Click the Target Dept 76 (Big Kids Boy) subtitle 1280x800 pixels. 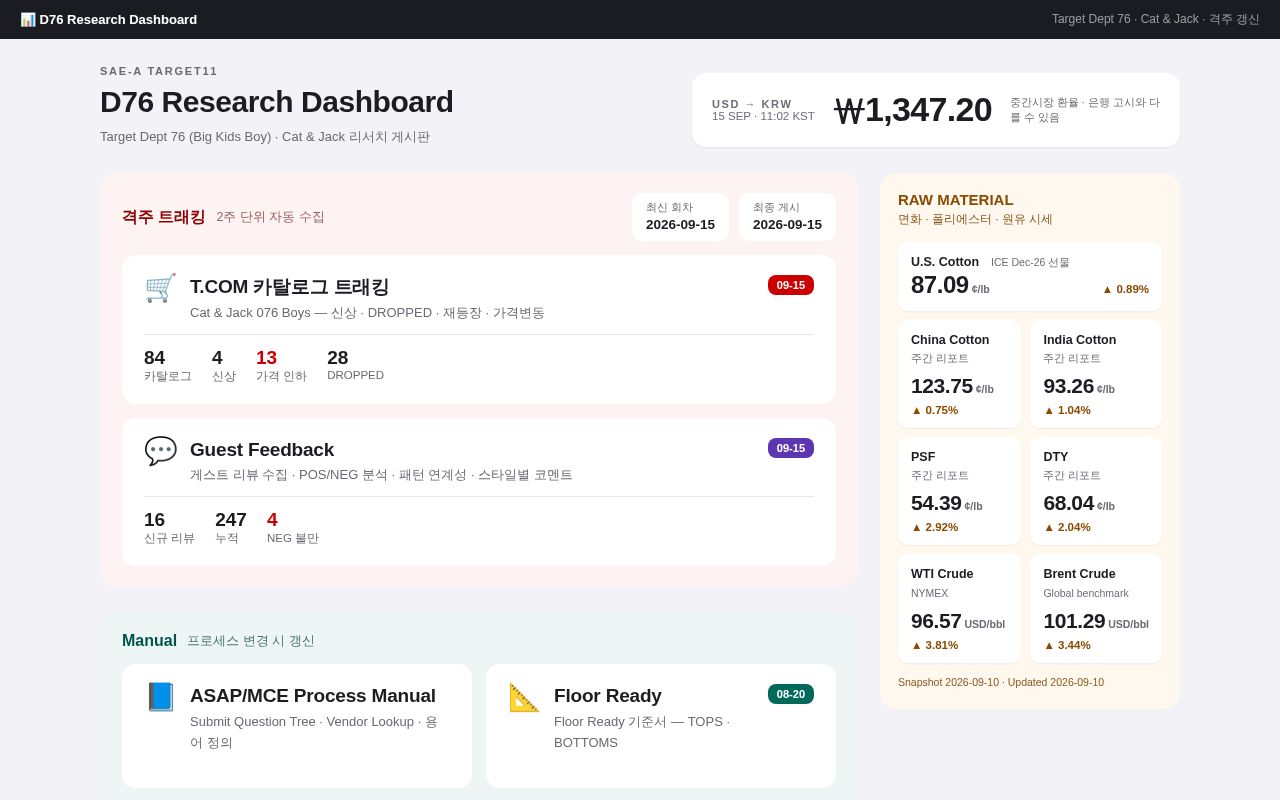pyautogui.click(x=265, y=137)
